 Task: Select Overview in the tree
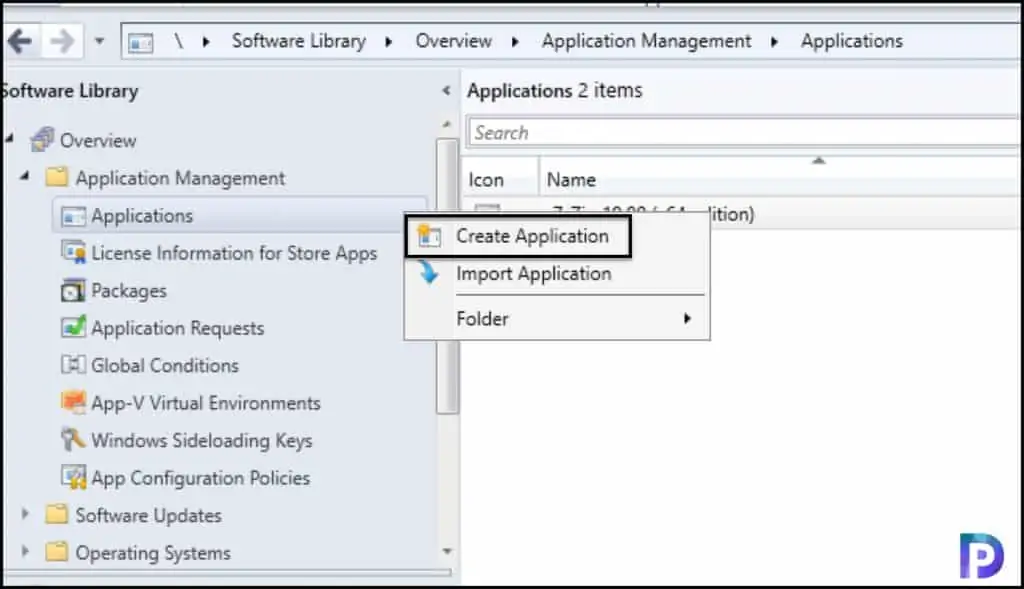(x=98, y=140)
